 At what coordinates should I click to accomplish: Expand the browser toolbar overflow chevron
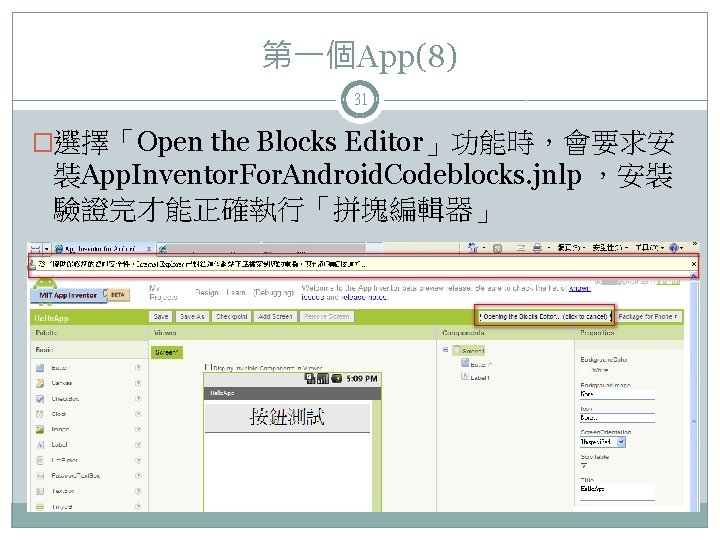695,245
